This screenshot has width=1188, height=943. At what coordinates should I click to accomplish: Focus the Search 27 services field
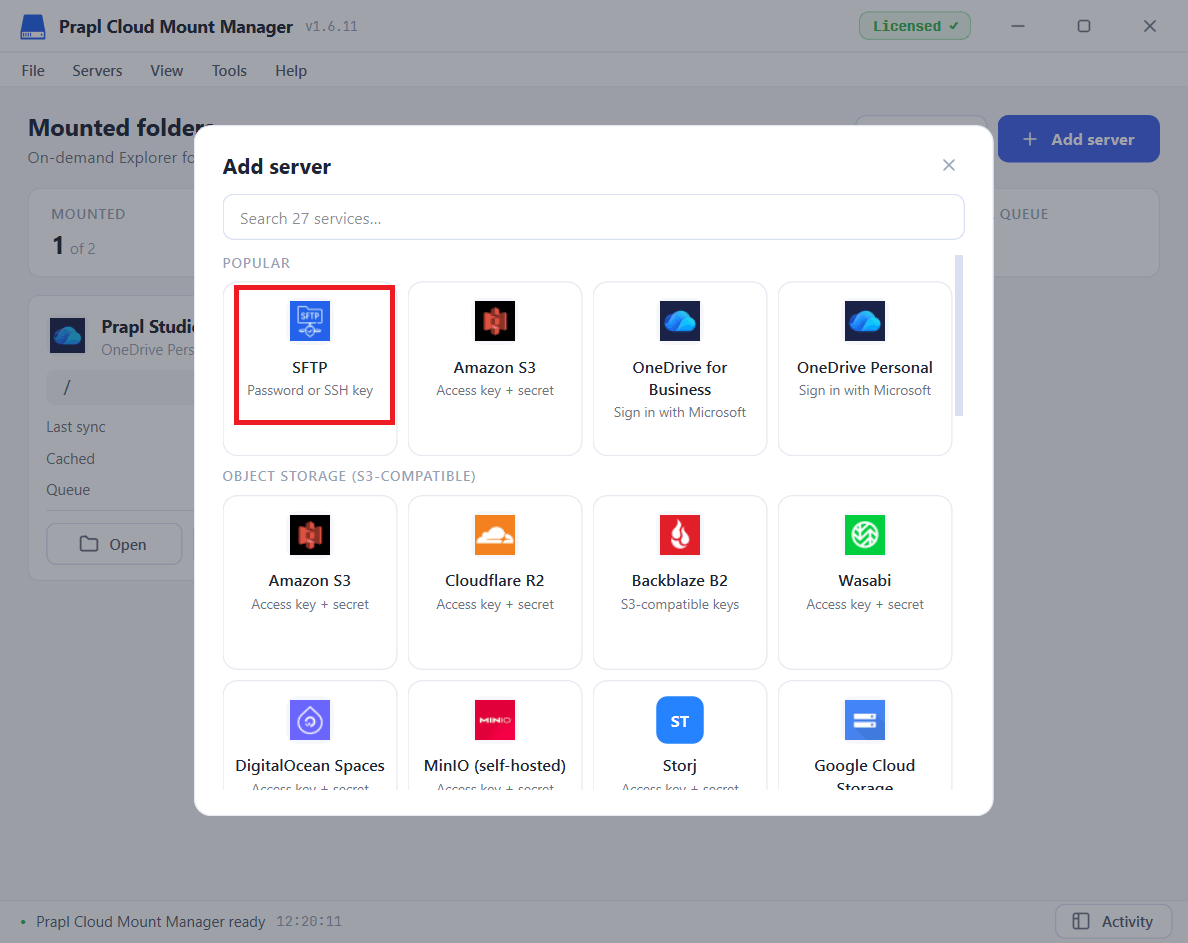pyautogui.click(x=593, y=217)
